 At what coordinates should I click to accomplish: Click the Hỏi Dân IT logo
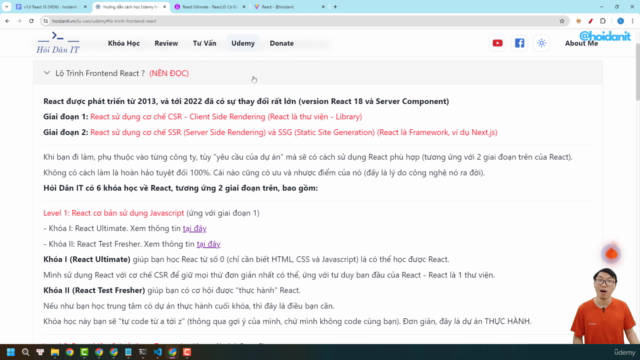click(58, 43)
